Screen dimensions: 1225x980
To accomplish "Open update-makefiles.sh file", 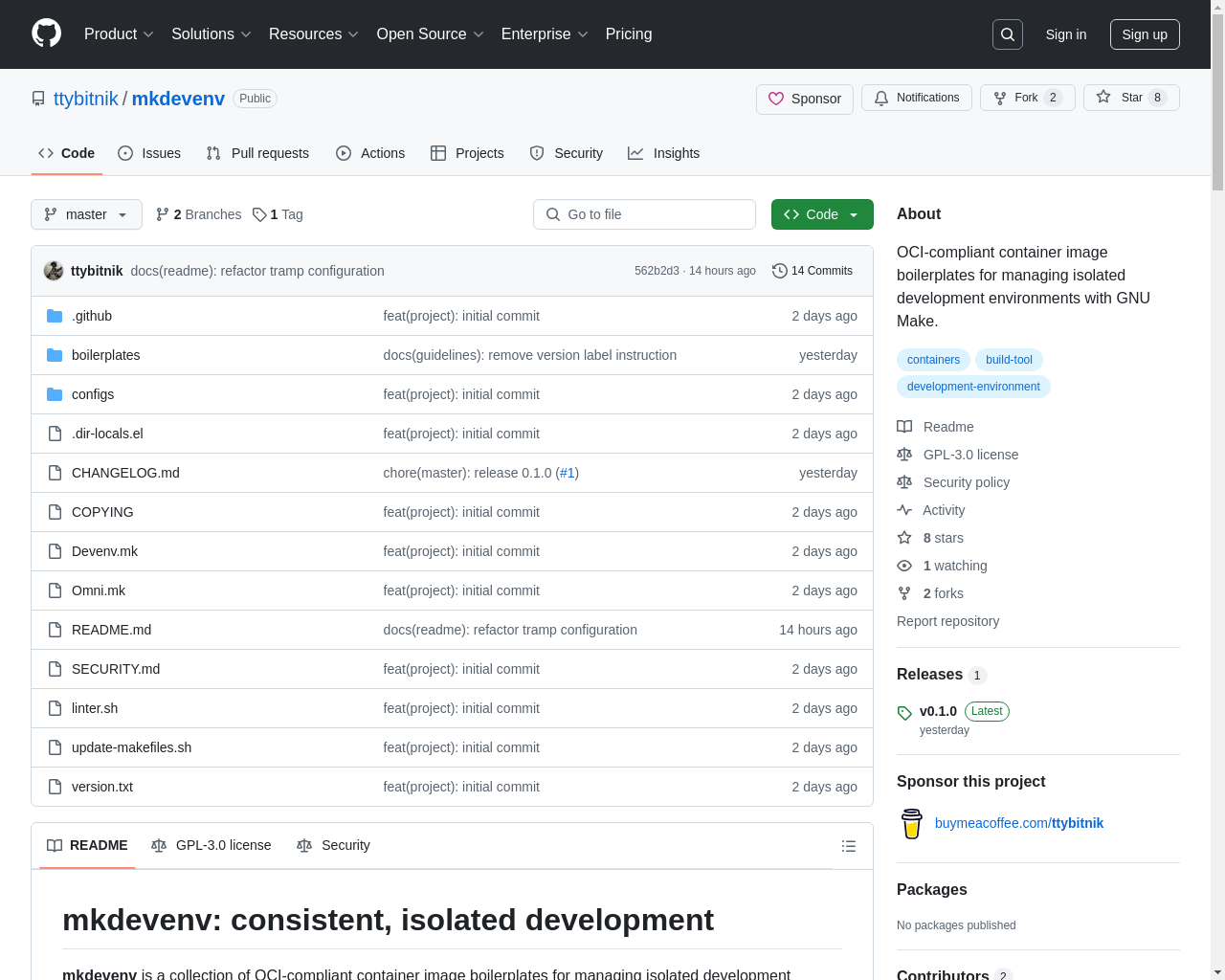I will pos(131,747).
